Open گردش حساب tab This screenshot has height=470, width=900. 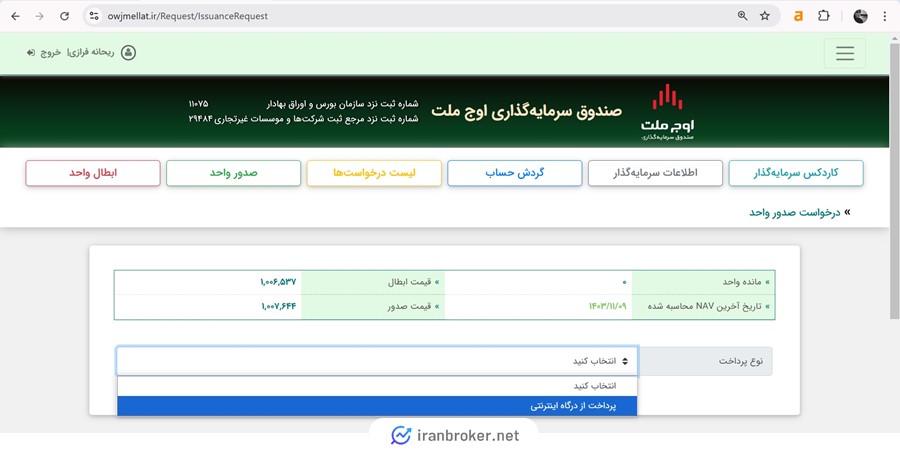(x=514, y=173)
